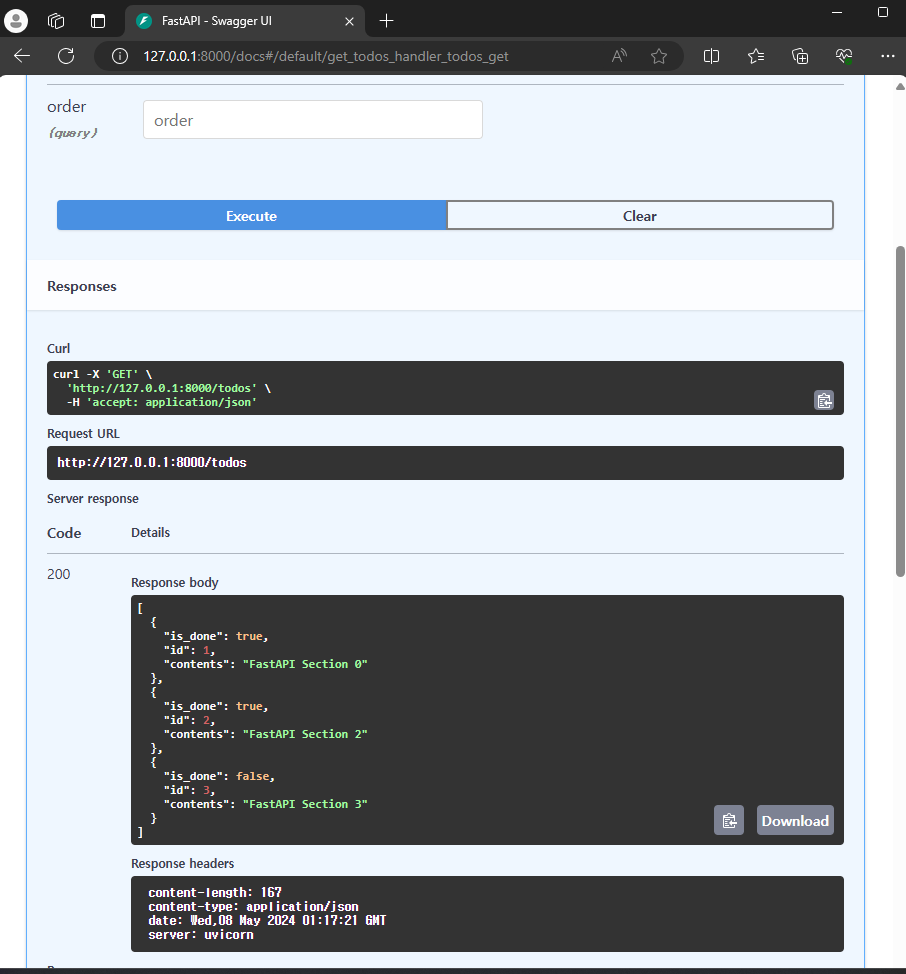This screenshot has height=974, width=906.
Task: Download the response body
Action: tap(795, 821)
